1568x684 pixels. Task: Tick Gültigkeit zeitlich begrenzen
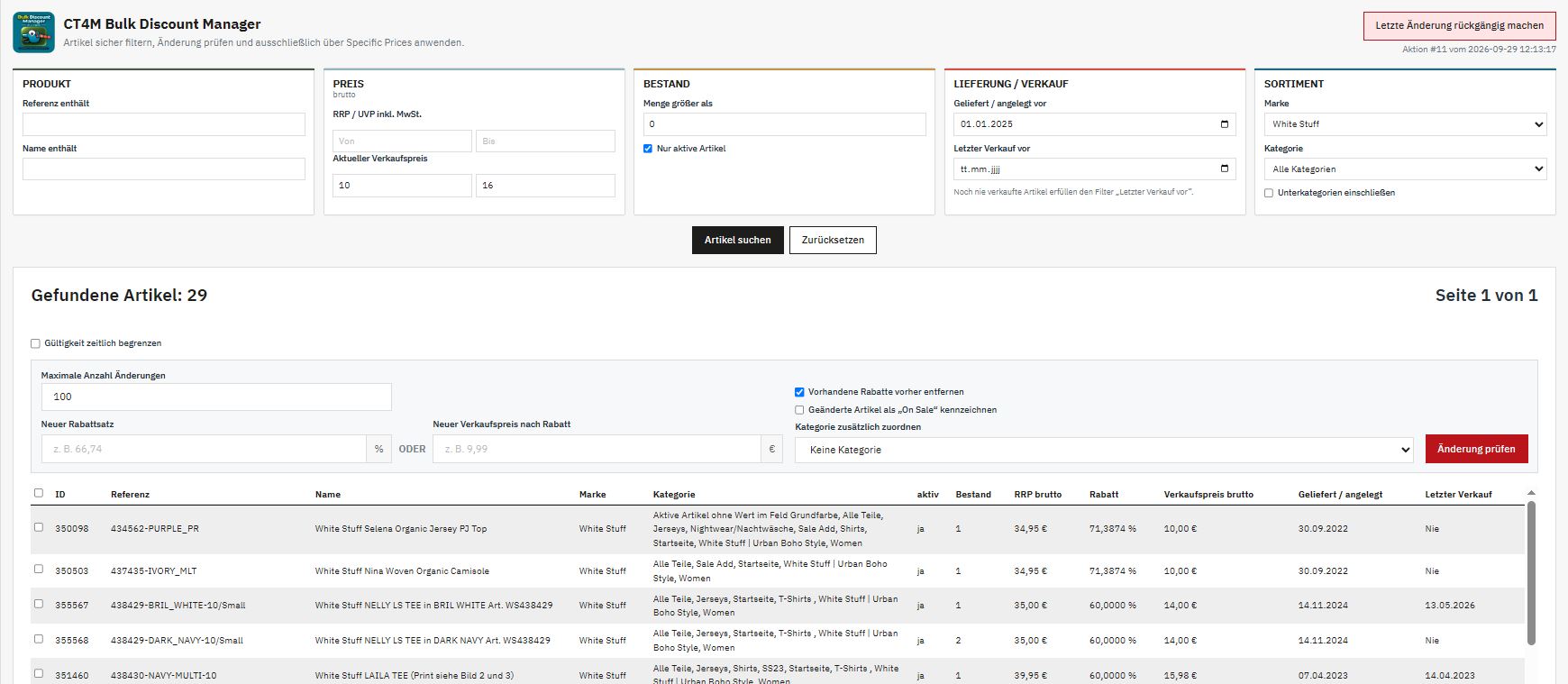click(36, 343)
